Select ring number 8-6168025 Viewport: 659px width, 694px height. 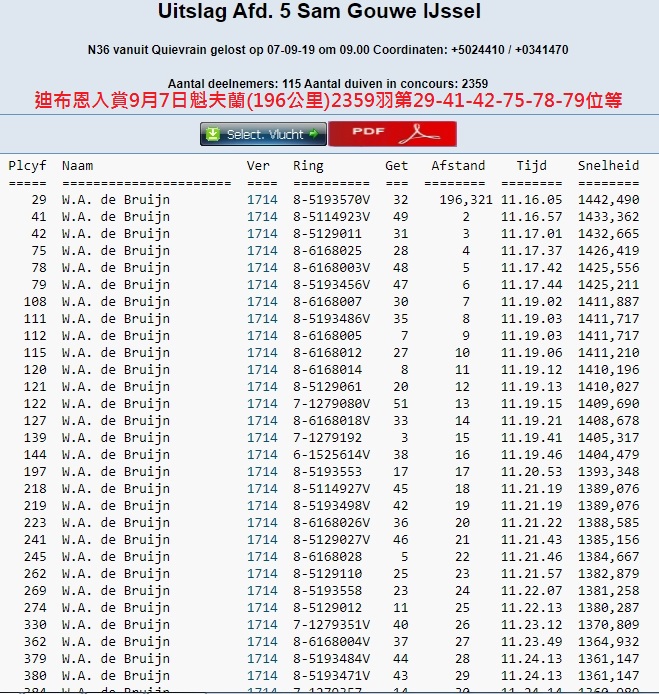(x=327, y=251)
